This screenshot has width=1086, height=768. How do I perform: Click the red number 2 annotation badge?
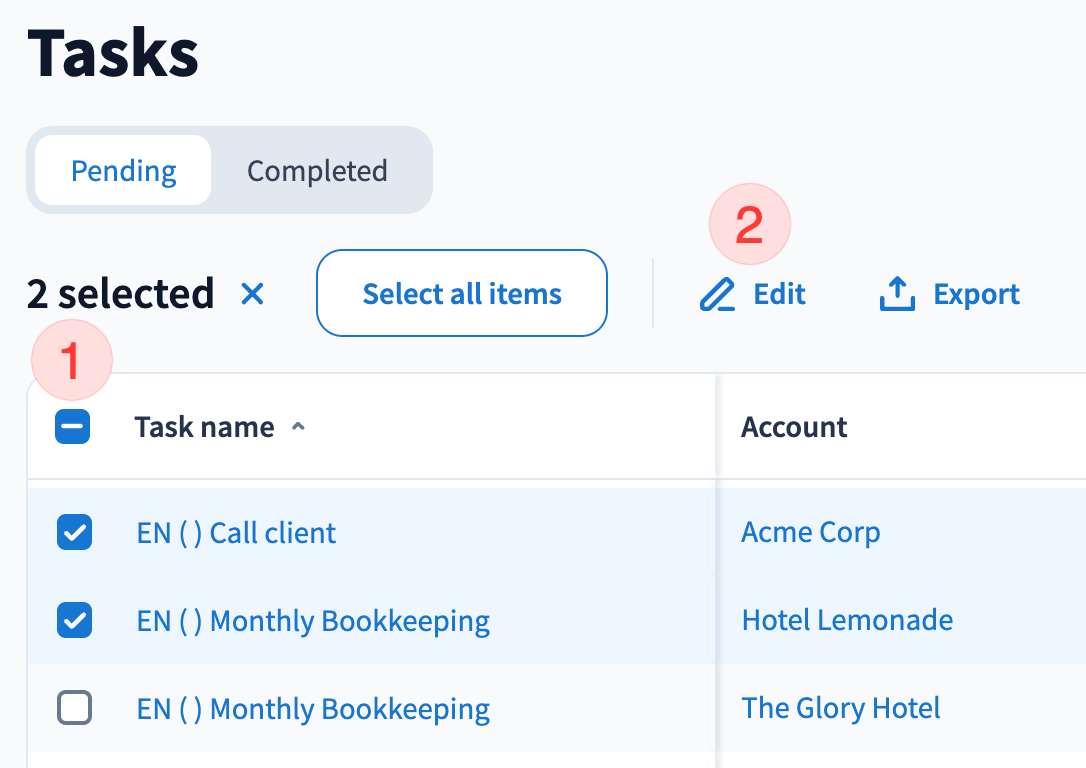pyautogui.click(x=749, y=224)
